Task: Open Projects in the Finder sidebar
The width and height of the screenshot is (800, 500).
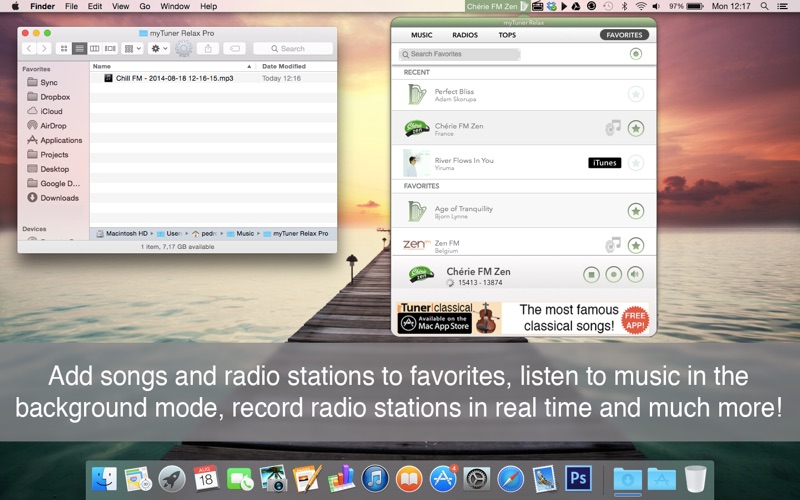Action: click(x=48, y=154)
